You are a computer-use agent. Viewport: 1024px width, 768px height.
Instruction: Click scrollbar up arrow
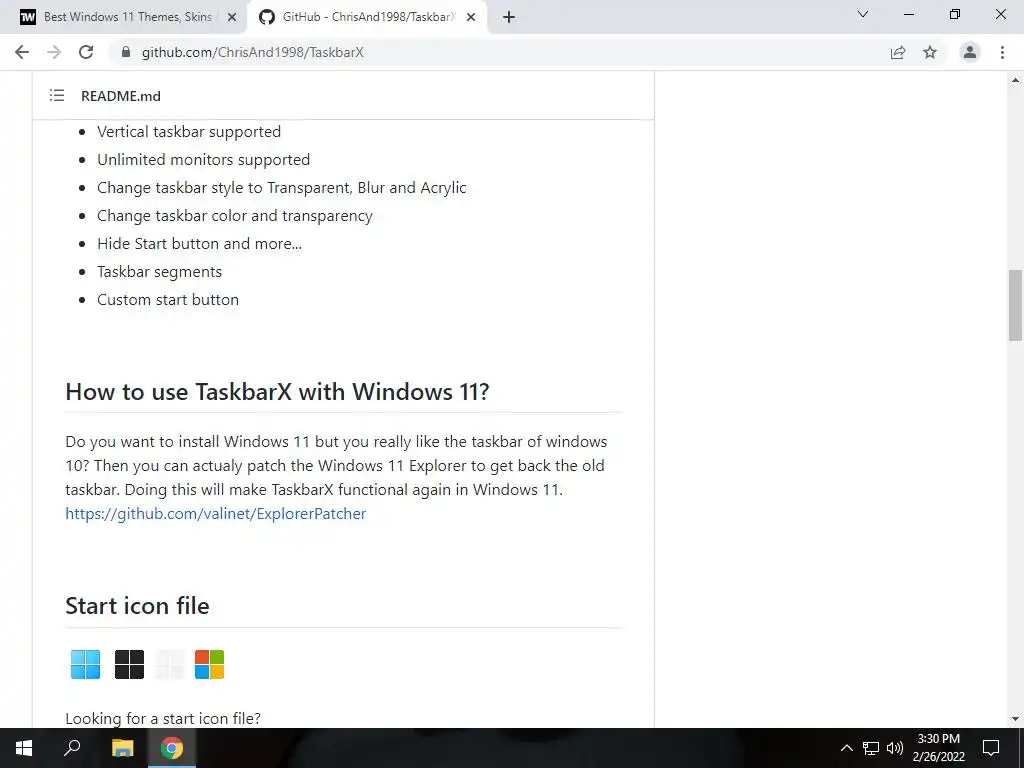(1015, 80)
